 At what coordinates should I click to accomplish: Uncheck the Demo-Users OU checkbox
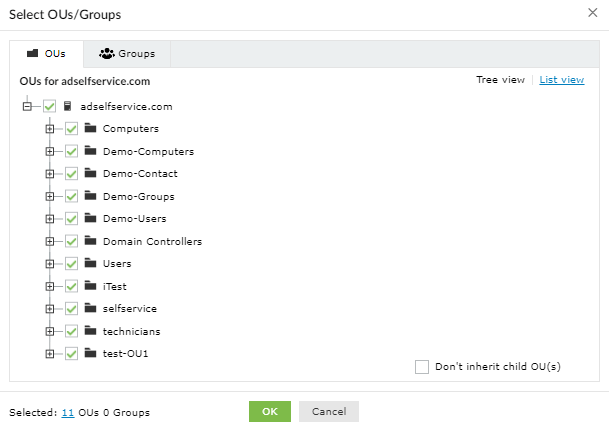coord(71,219)
